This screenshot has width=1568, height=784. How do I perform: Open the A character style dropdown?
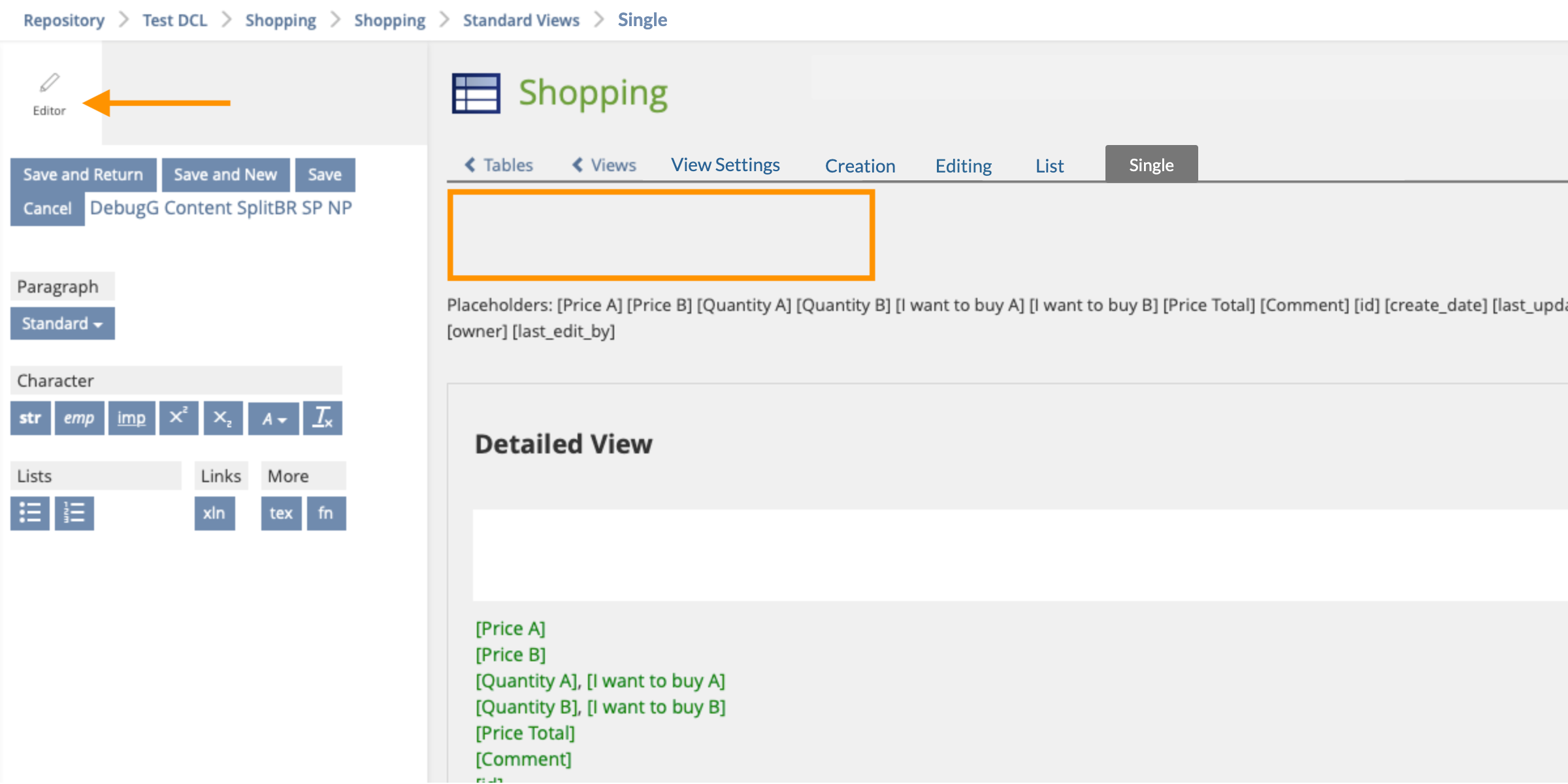click(273, 418)
